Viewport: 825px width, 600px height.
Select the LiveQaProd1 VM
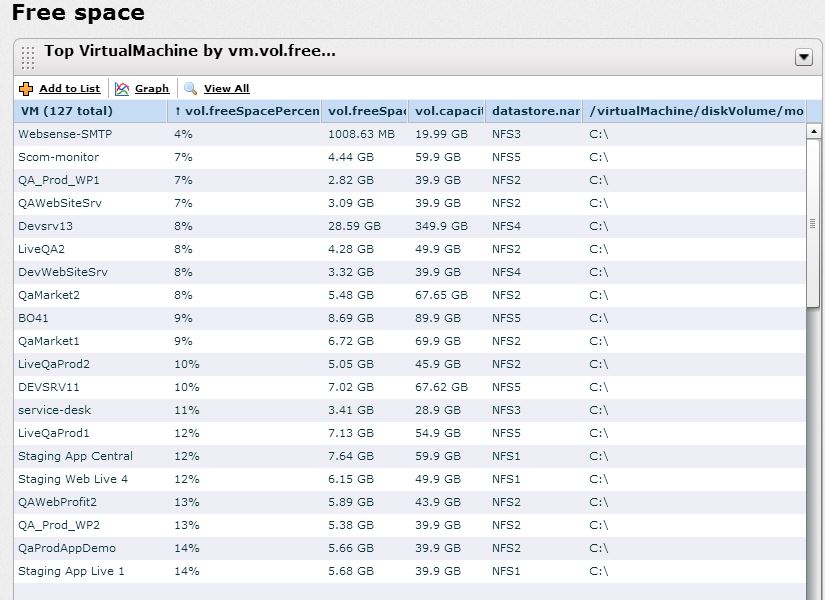click(54, 433)
